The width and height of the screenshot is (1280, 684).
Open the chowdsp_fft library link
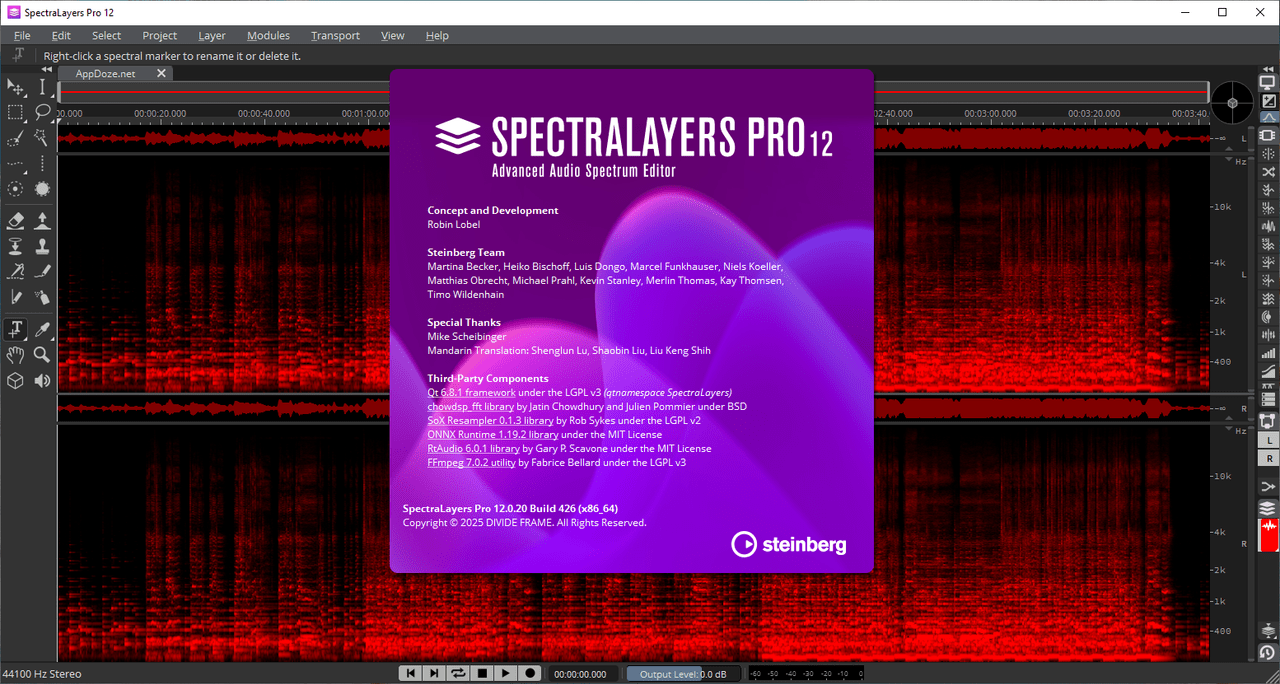coord(470,407)
